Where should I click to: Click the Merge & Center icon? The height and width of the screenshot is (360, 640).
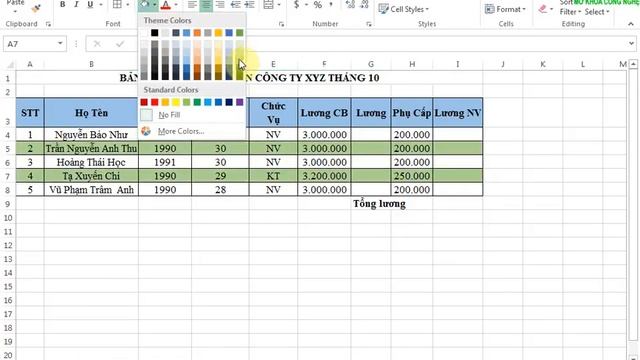tap(268, 4)
